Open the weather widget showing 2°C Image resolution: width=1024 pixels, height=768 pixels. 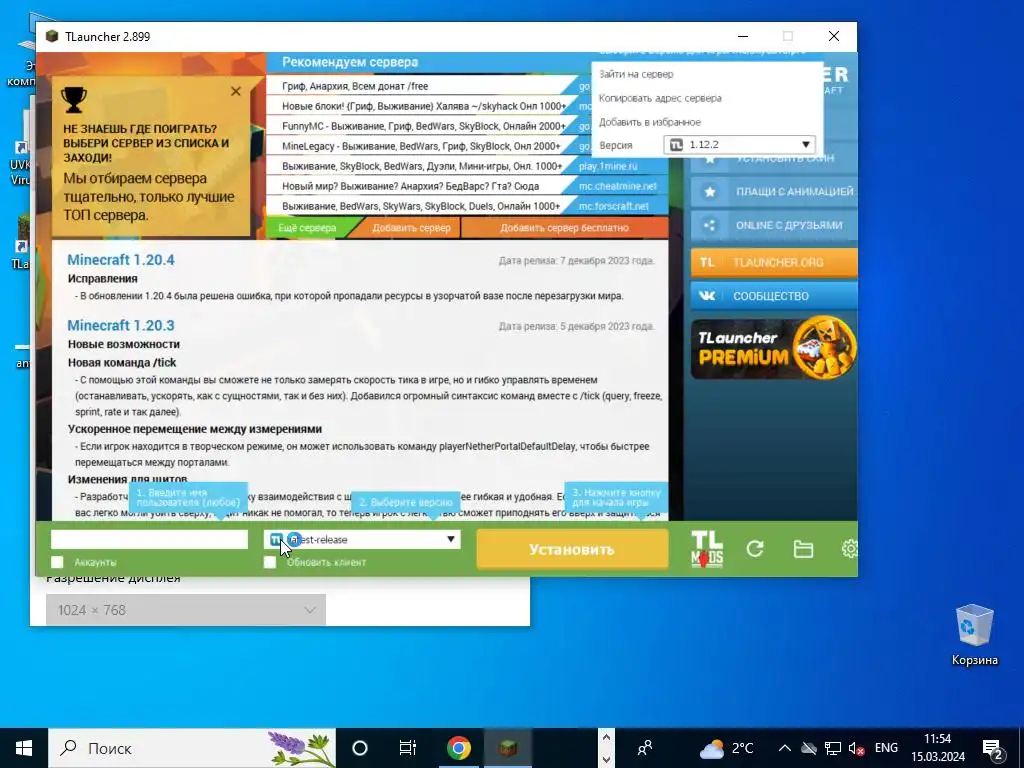tap(726, 748)
